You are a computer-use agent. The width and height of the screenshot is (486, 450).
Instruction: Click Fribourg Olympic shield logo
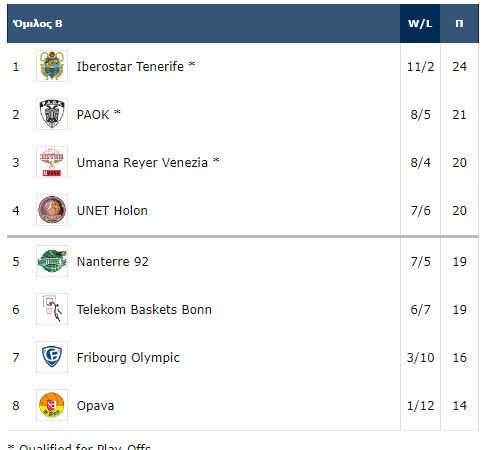(52, 357)
